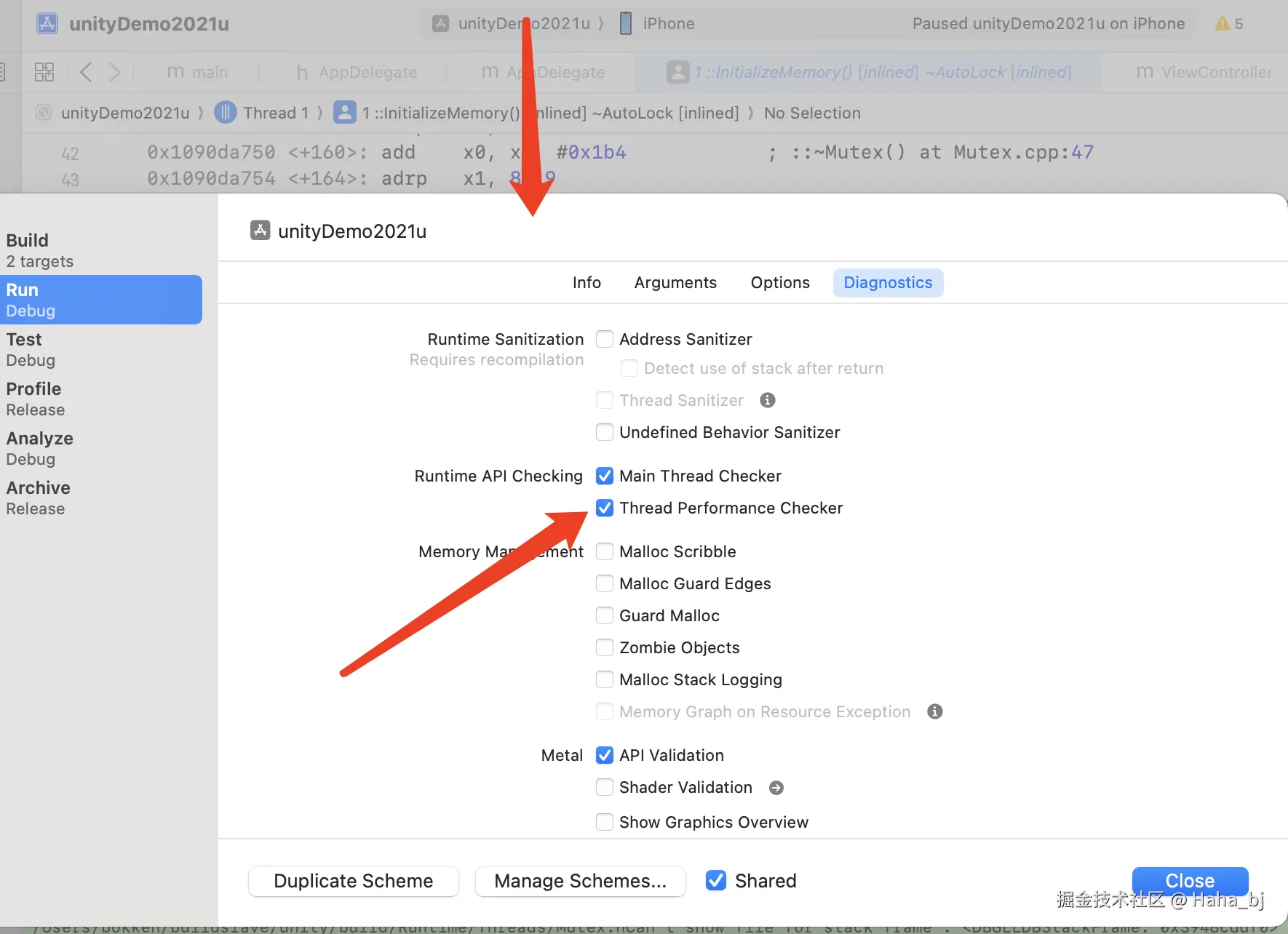Select the Build action with 2 targets

pyautogui.click(x=101, y=250)
